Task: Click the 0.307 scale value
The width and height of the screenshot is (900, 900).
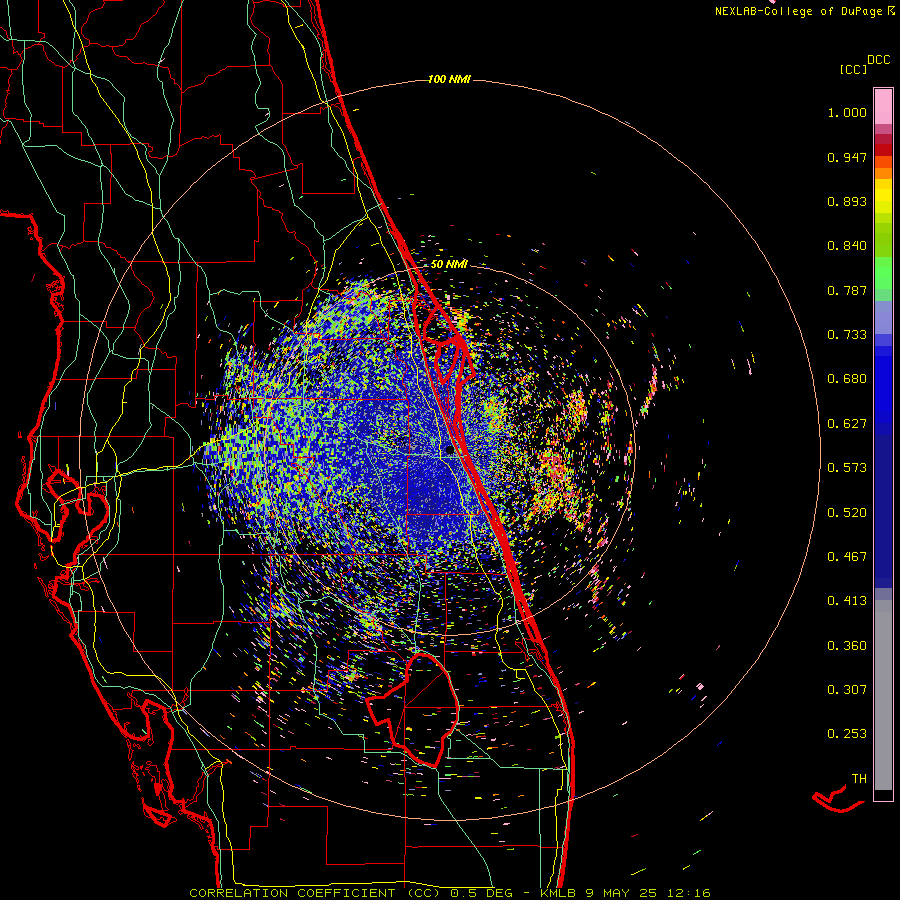Action: pos(847,690)
